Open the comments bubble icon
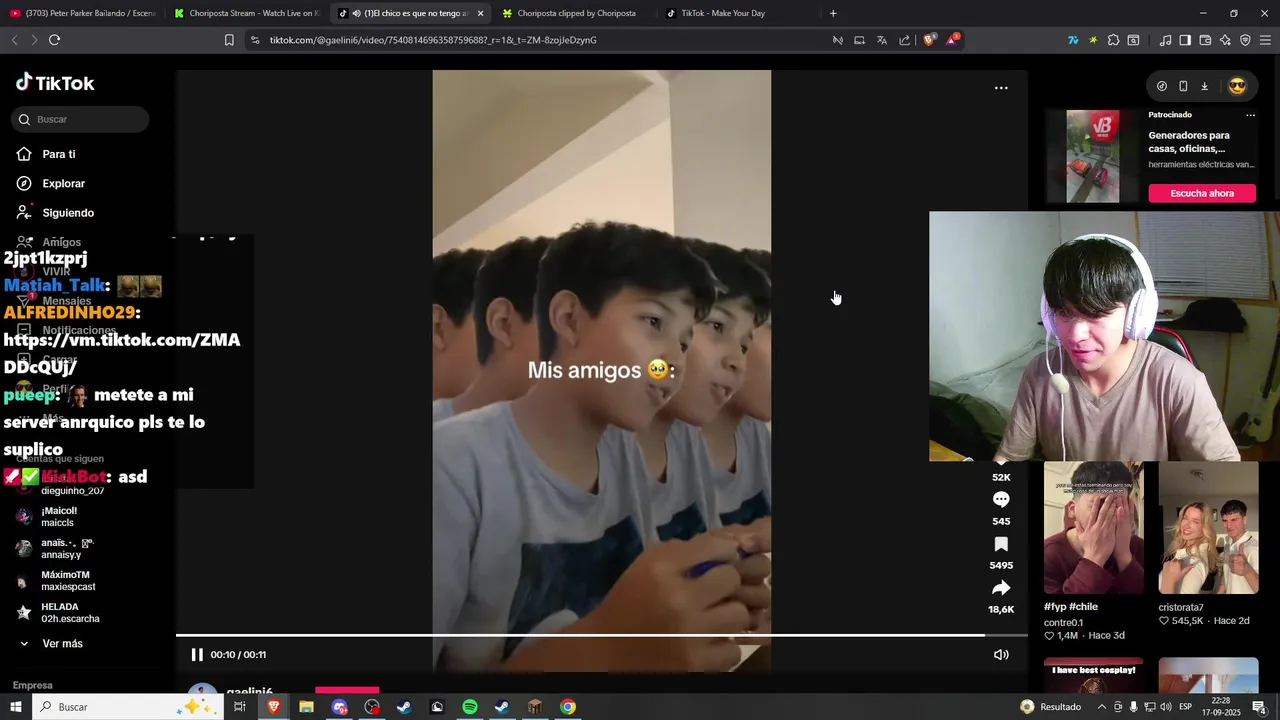This screenshot has height=720, width=1280. [x=1001, y=499]
